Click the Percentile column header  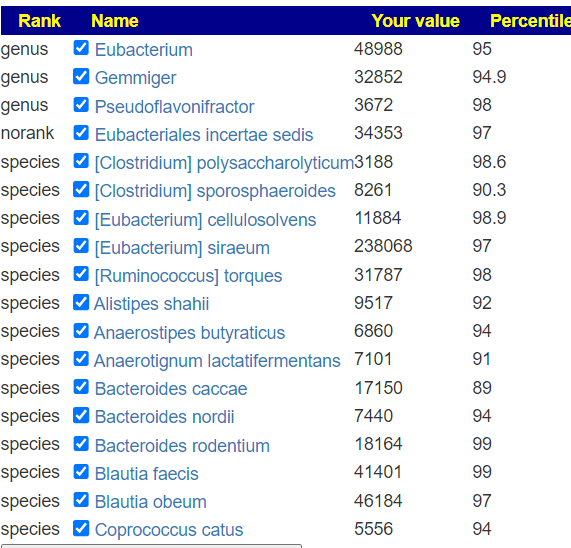click(x=531, y=21)
